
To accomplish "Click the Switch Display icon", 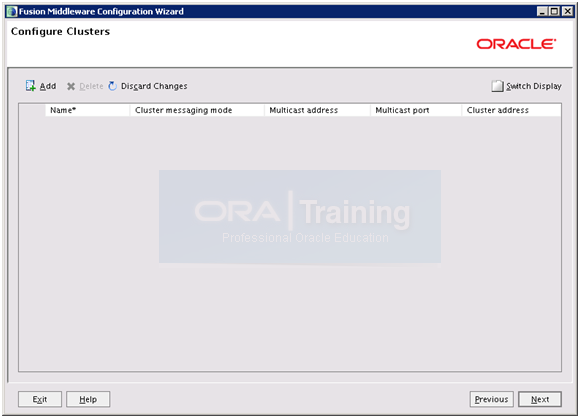I will pos(497,86).
